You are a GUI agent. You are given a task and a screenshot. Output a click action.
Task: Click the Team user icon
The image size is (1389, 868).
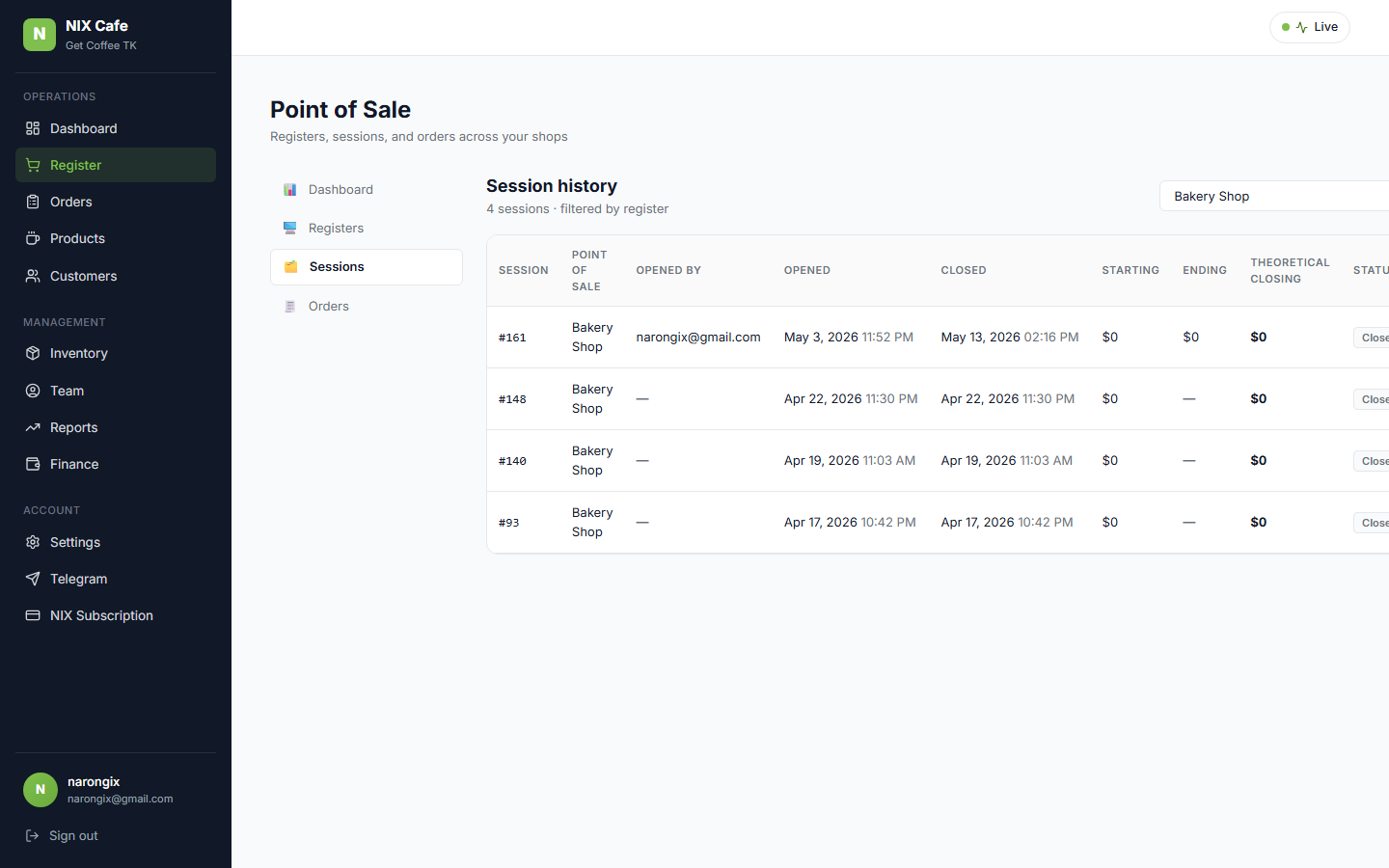coord(33,391)
